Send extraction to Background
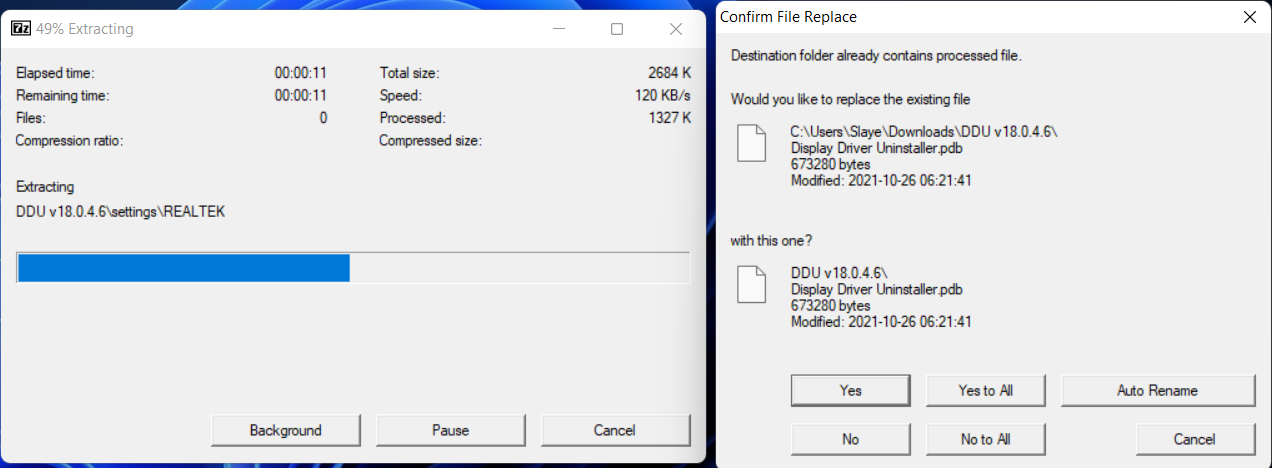1272x468 pixels. click(285, 430)
